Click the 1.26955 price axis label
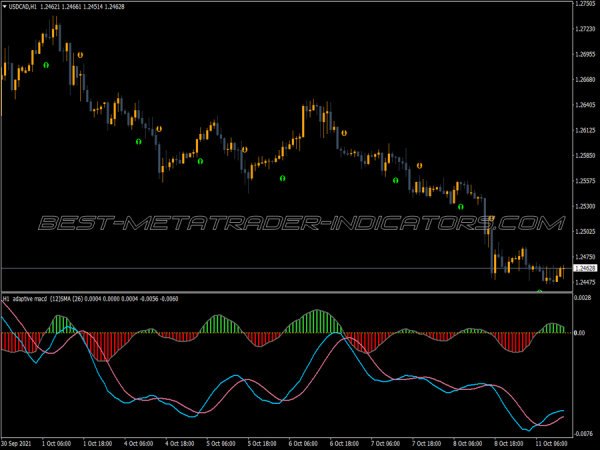 pos(585,54)
